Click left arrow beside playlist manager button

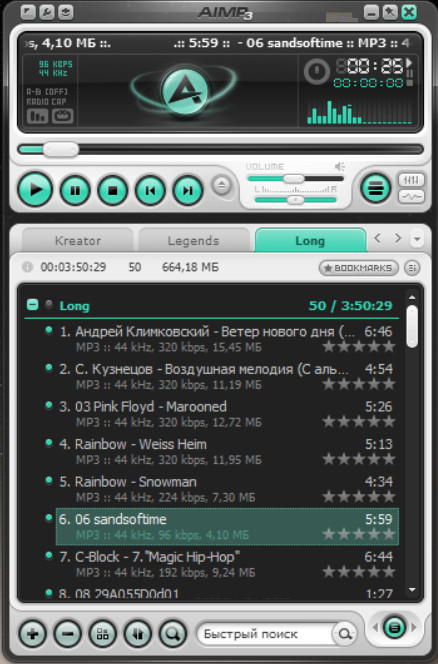click(x=374, y=627)
